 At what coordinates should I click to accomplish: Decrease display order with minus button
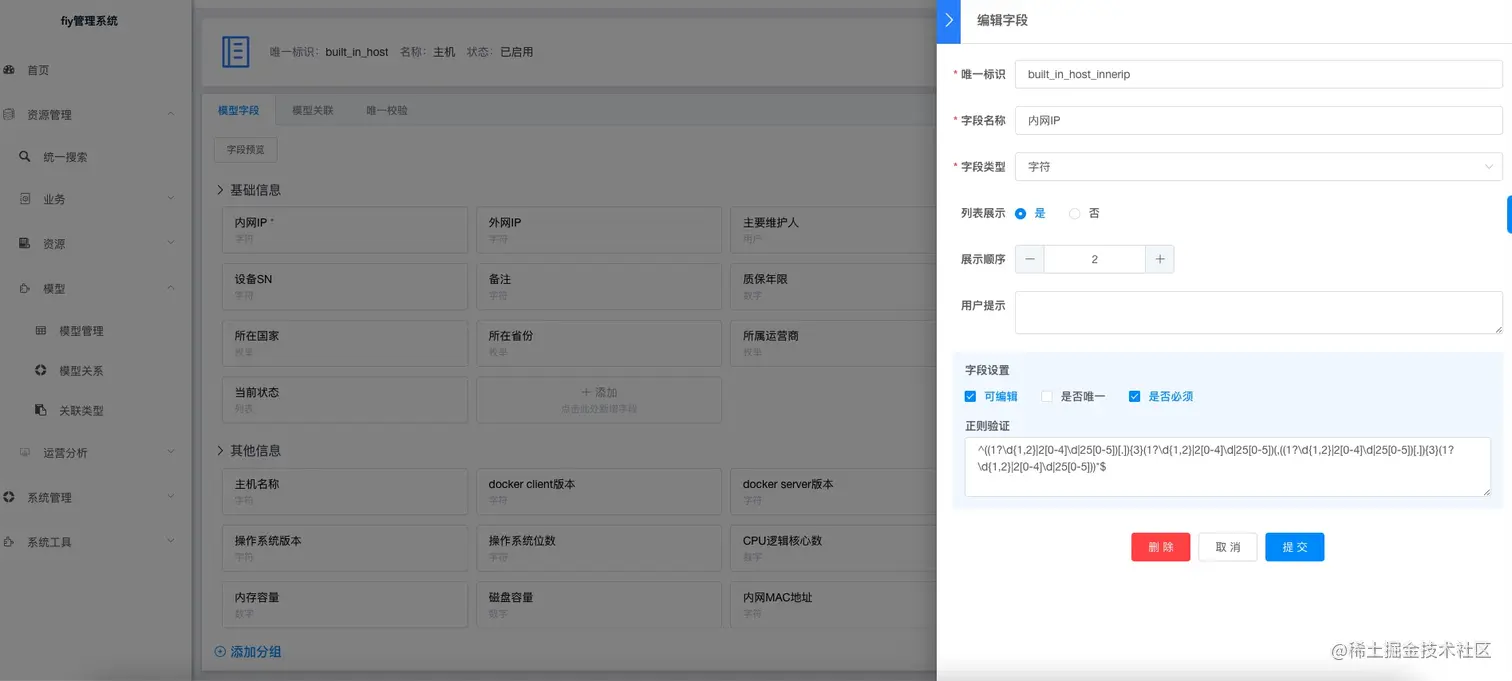(1030, 259)
